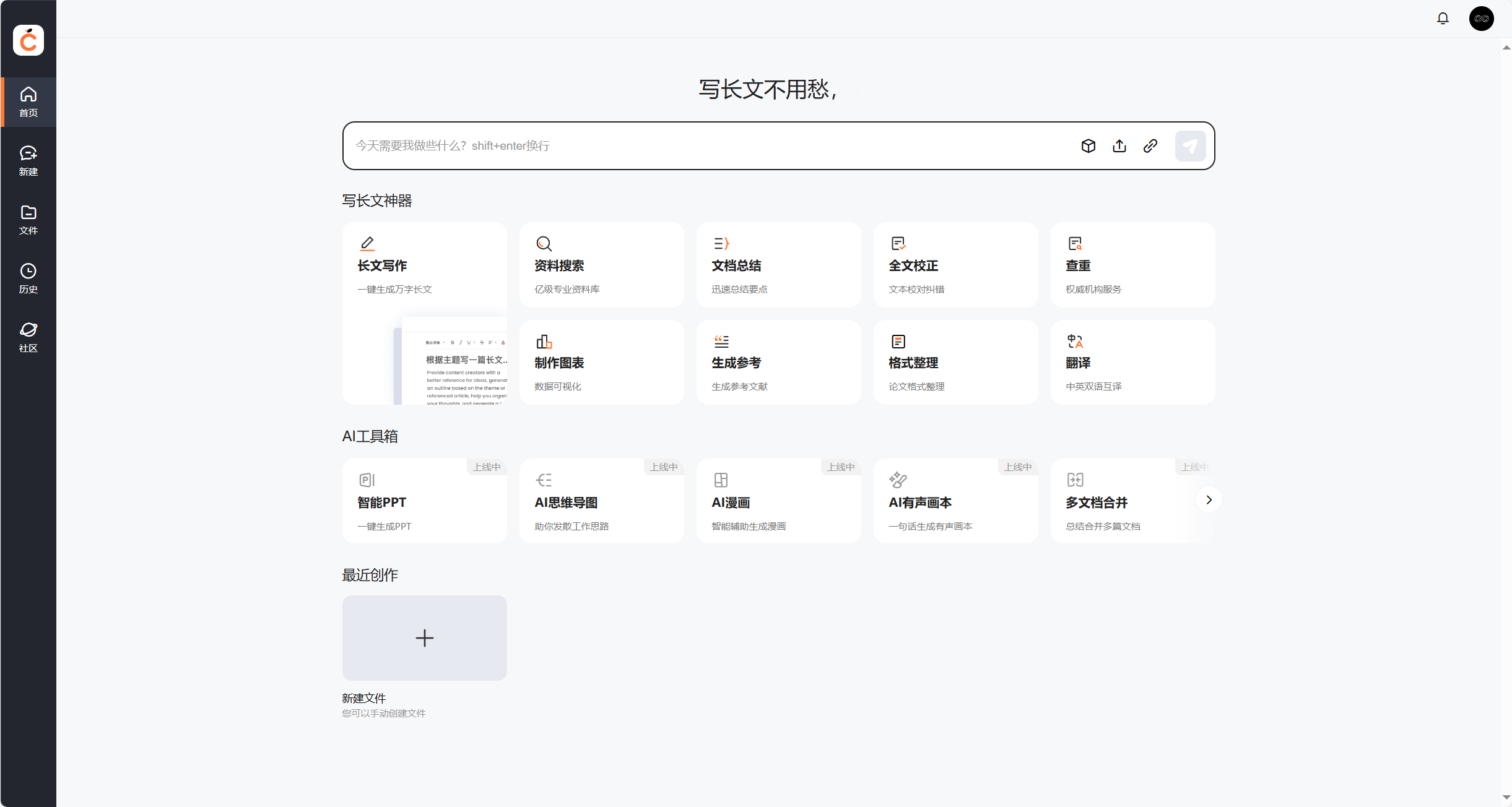Open the 智能PPT generator
The image size is (1512, 807).
click(424, 500)
